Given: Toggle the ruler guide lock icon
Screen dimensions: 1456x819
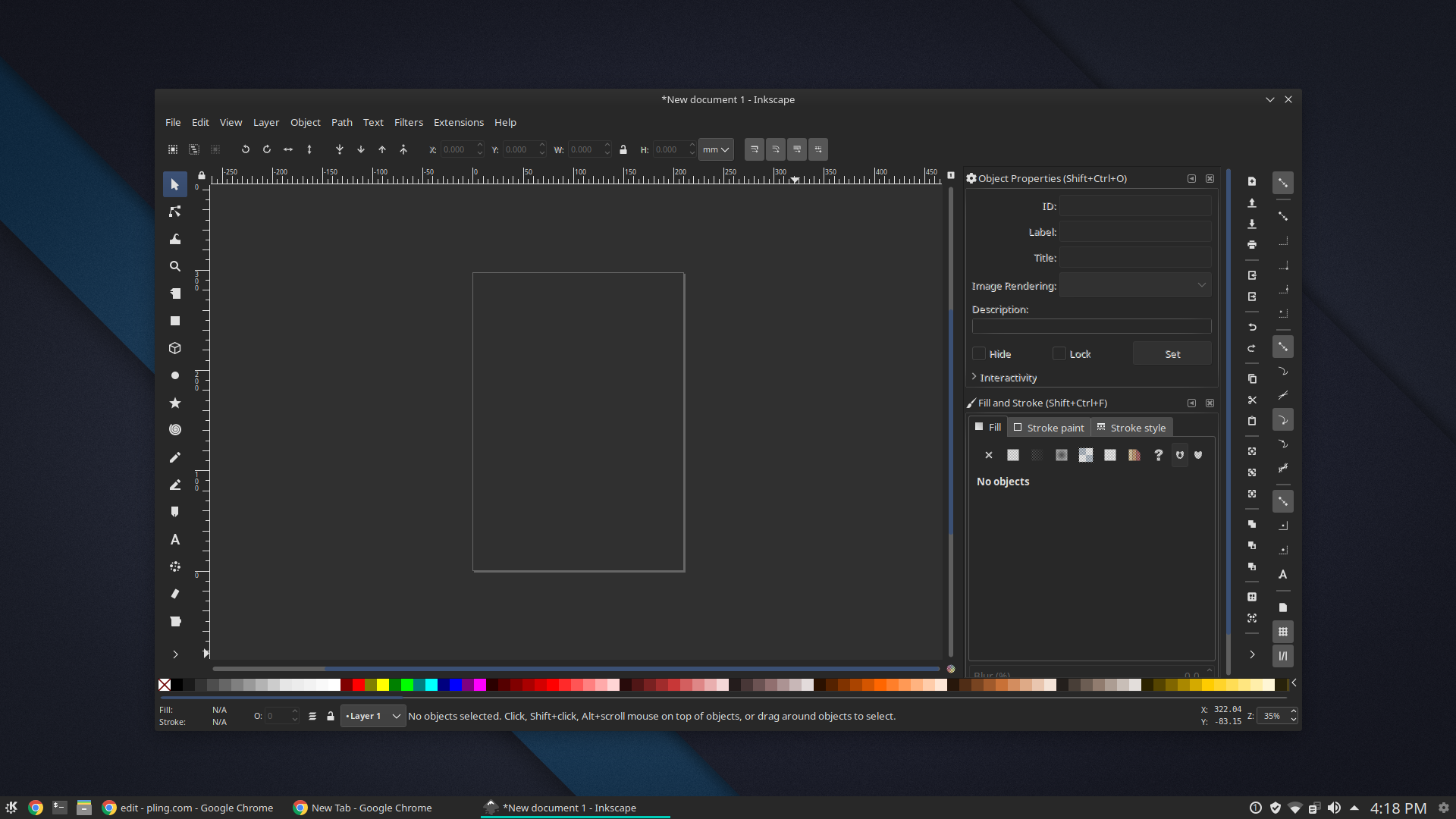Looking at the screenshot, I should pos(202,176).
